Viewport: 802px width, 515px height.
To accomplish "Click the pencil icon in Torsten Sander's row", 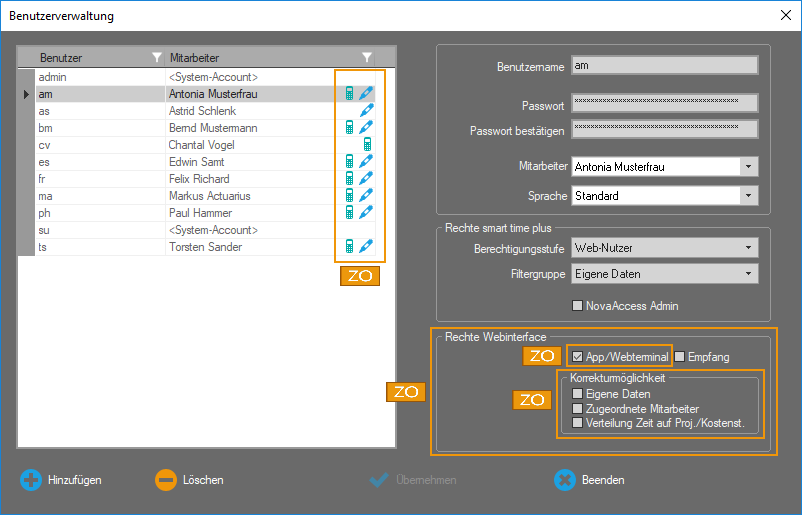I will (366, 247).
